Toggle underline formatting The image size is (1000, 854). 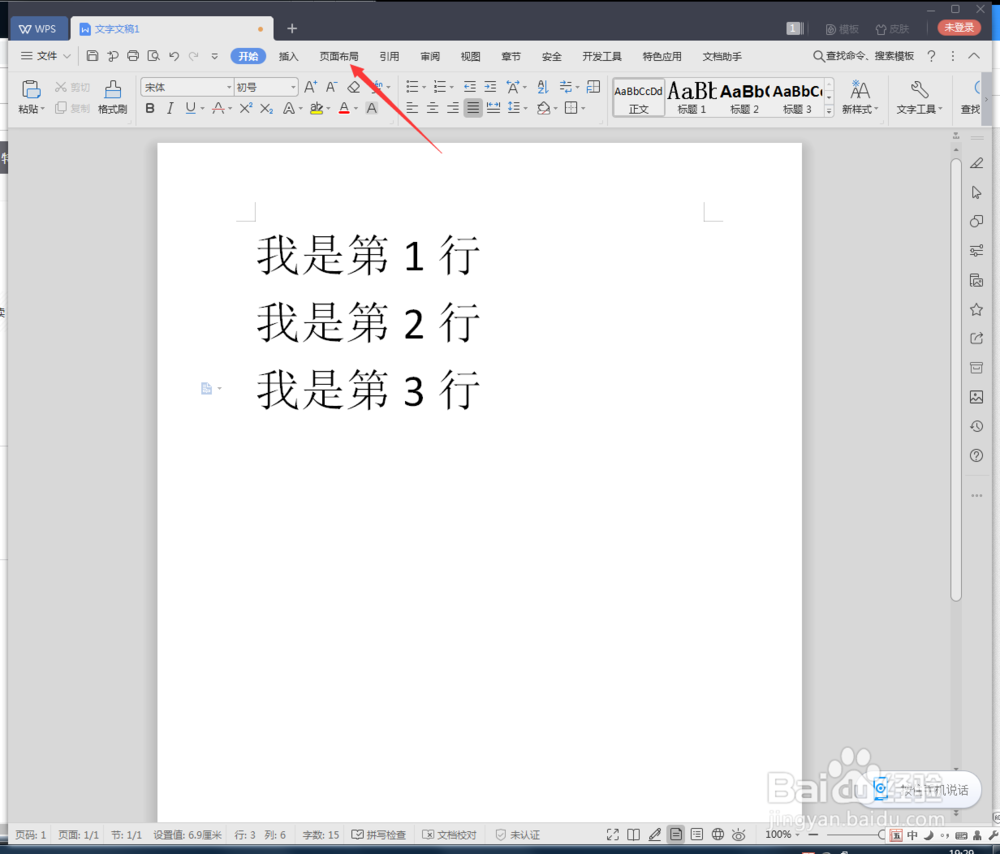click(190, 108)
